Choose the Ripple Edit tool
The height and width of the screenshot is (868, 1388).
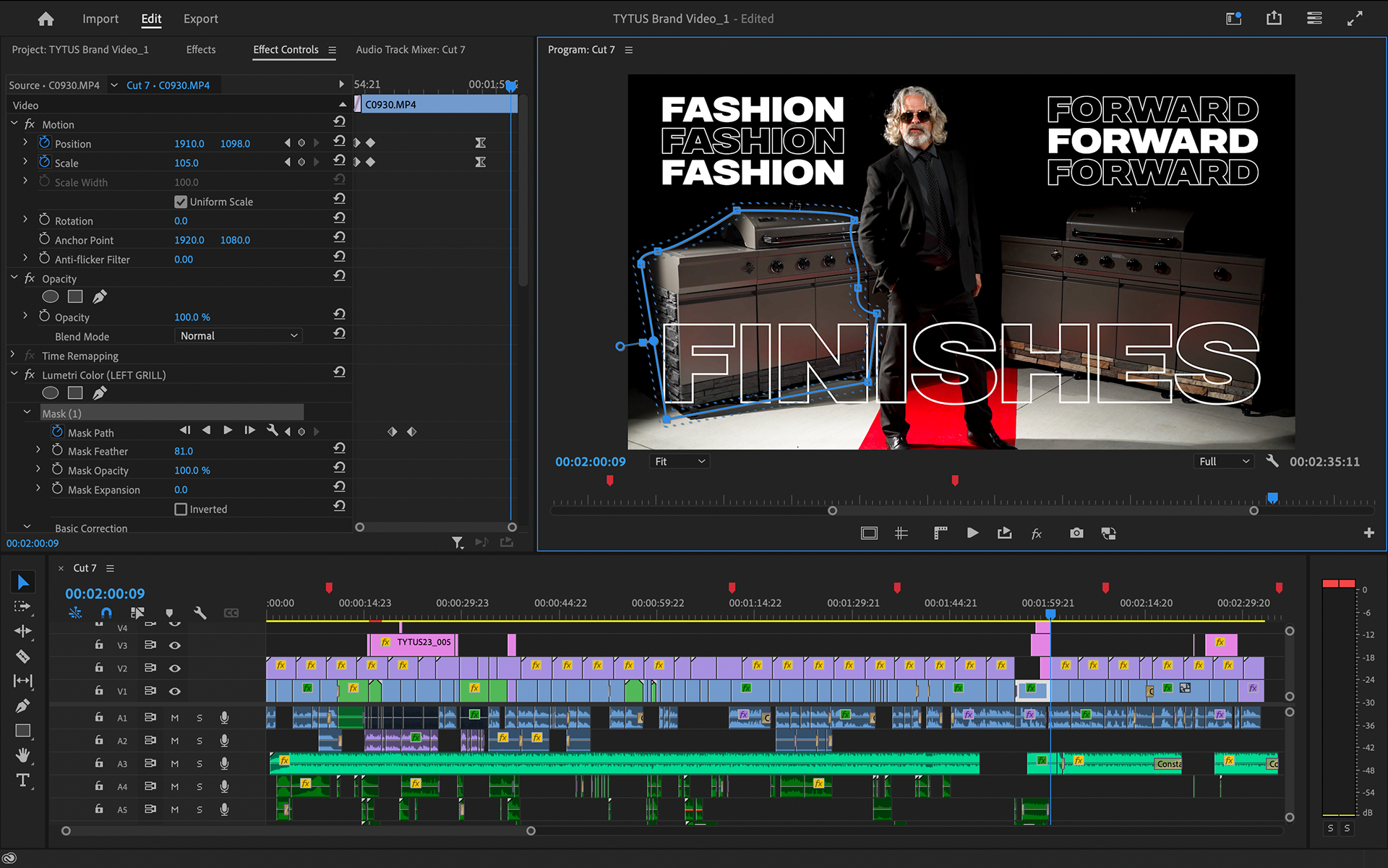tap(22, 631)
